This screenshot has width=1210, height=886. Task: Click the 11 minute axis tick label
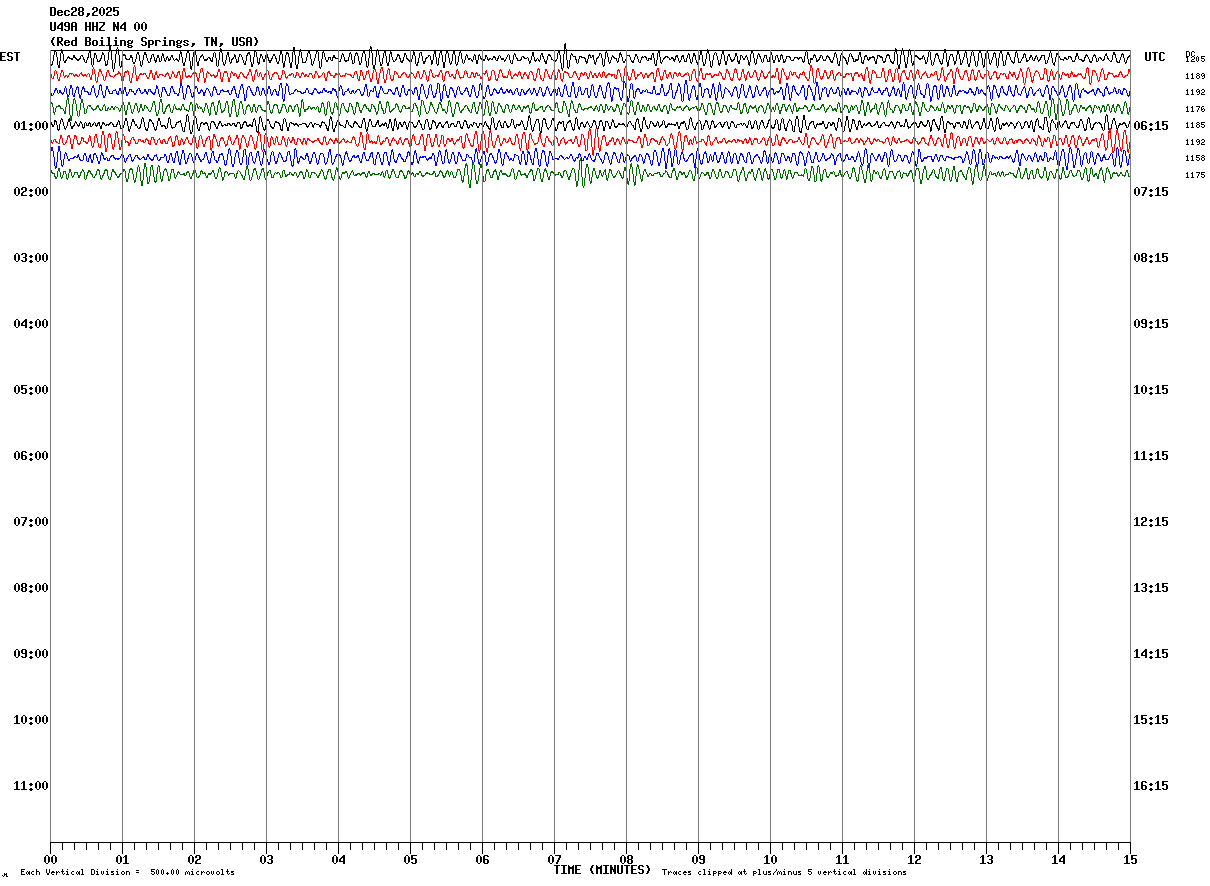pos(842,860)
